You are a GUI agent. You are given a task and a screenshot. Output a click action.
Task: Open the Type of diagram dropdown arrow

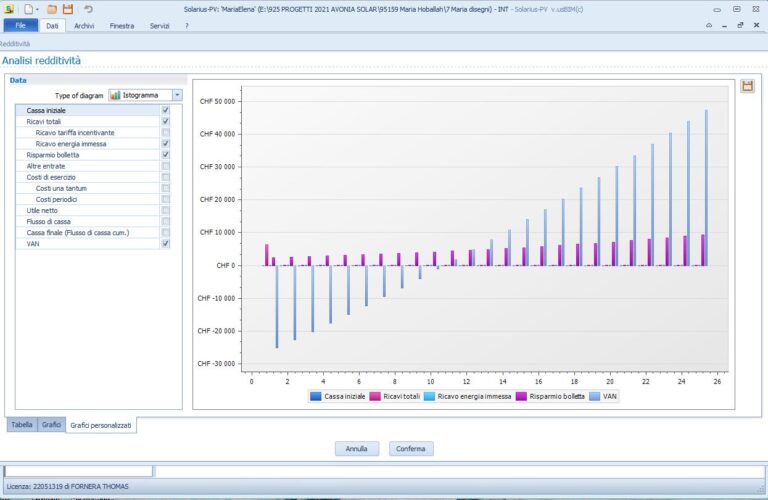(177, 95)
